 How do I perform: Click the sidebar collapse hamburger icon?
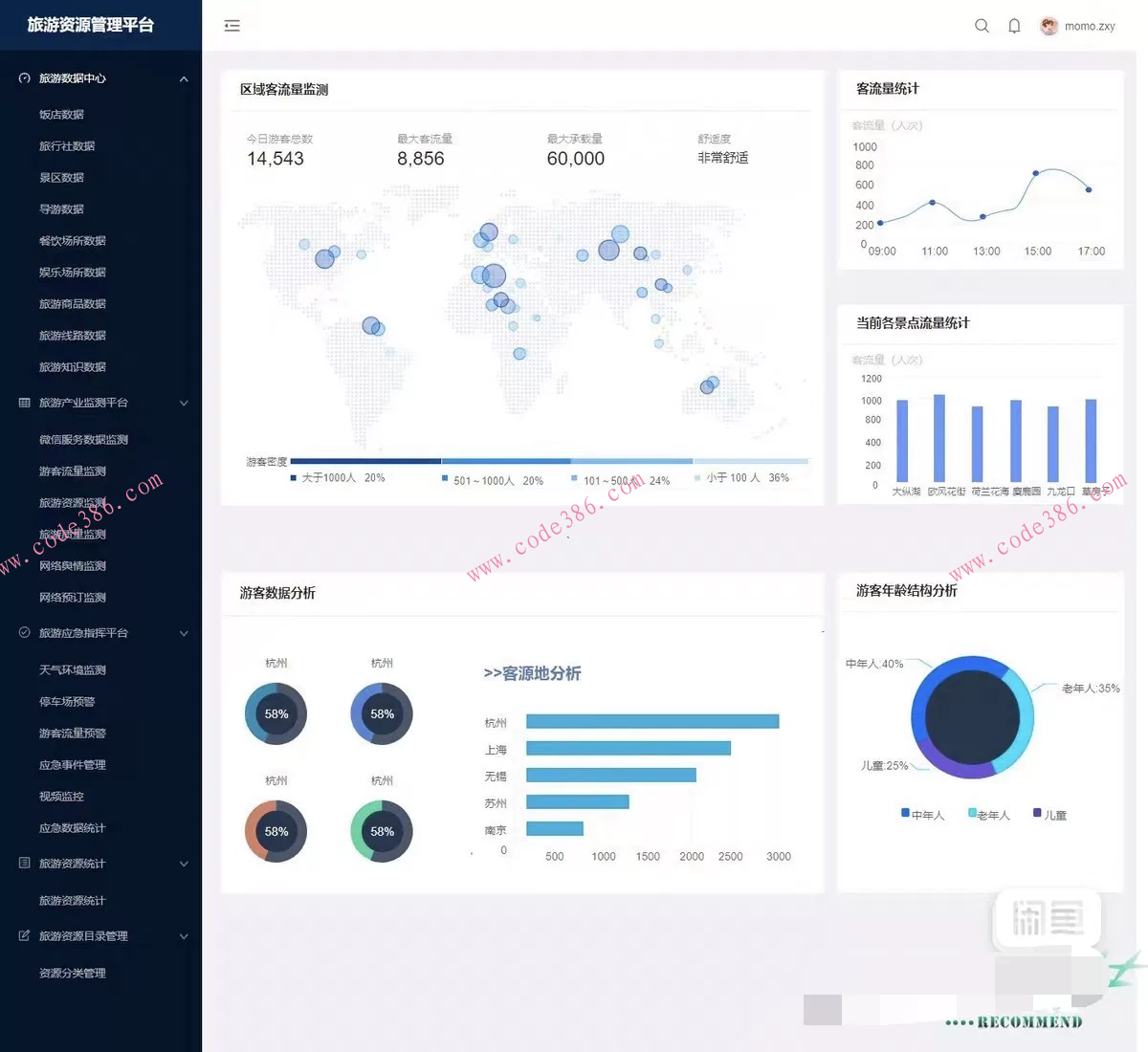[x=232, y=26]
